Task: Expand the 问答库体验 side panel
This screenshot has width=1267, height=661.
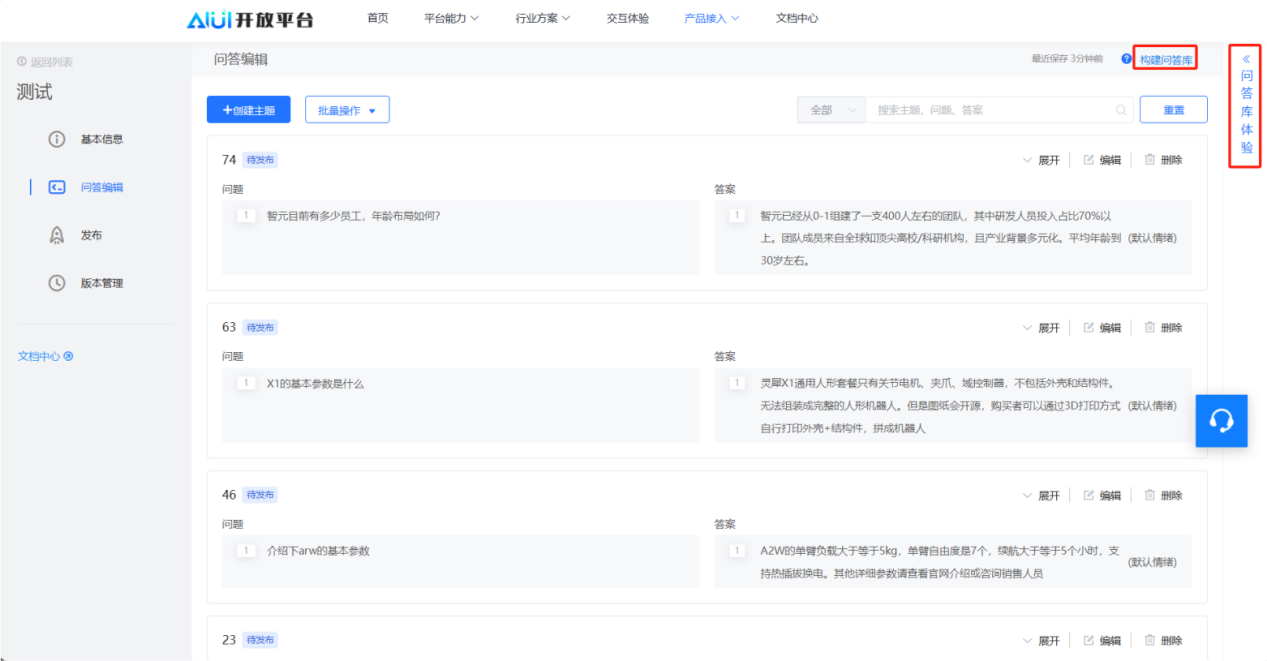Action: [x=1246, y=104]
